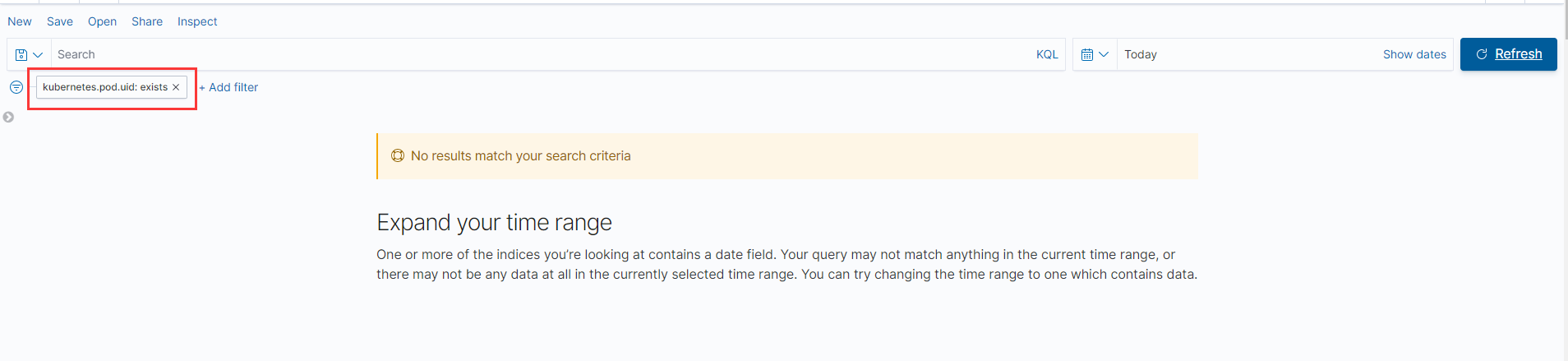
Task: Select the kubernetes.pod.uid: exists filter pill
Action: (104, 87)
